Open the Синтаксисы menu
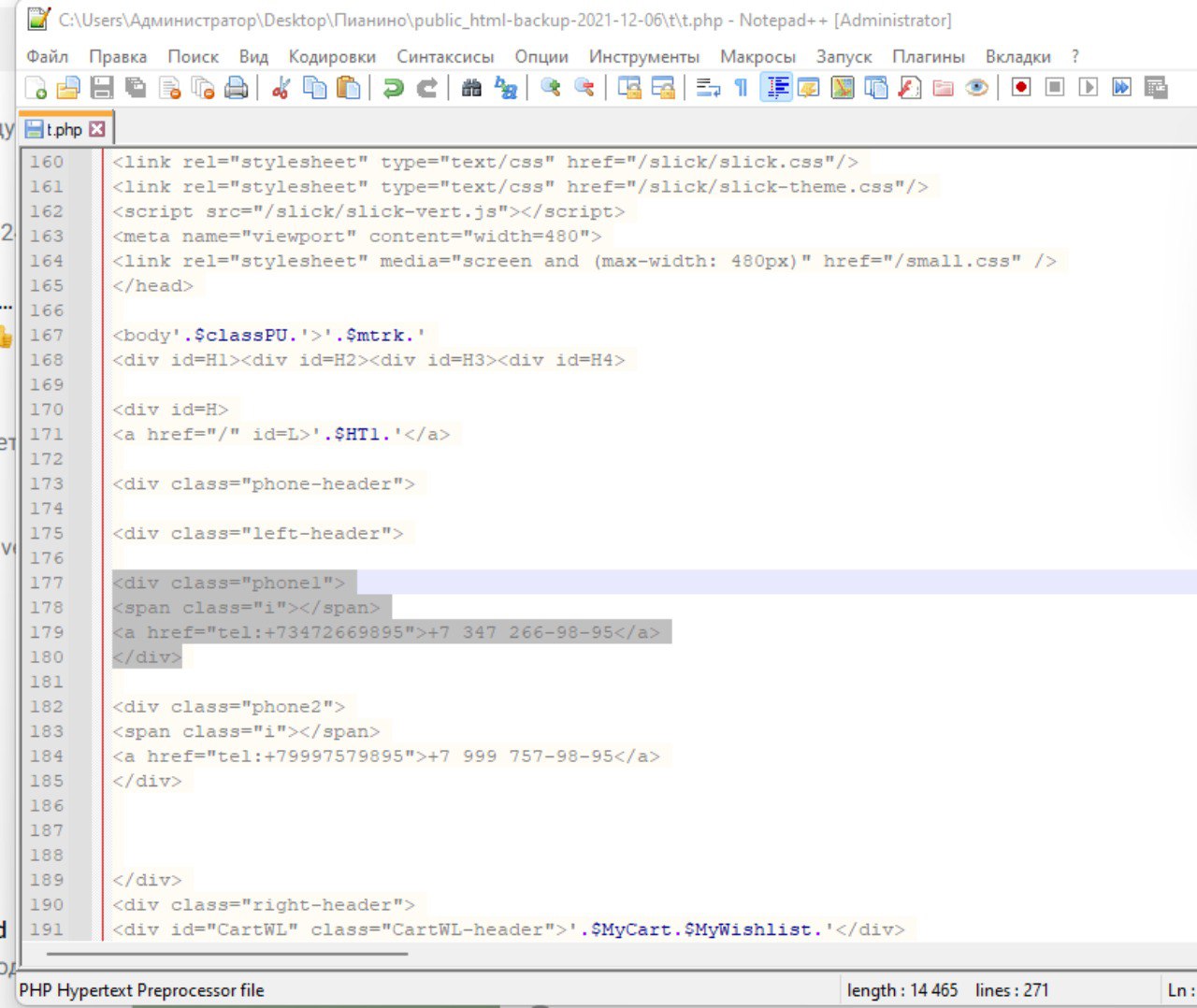Screen dimensions: 1197x1008 tap(445, 57)
